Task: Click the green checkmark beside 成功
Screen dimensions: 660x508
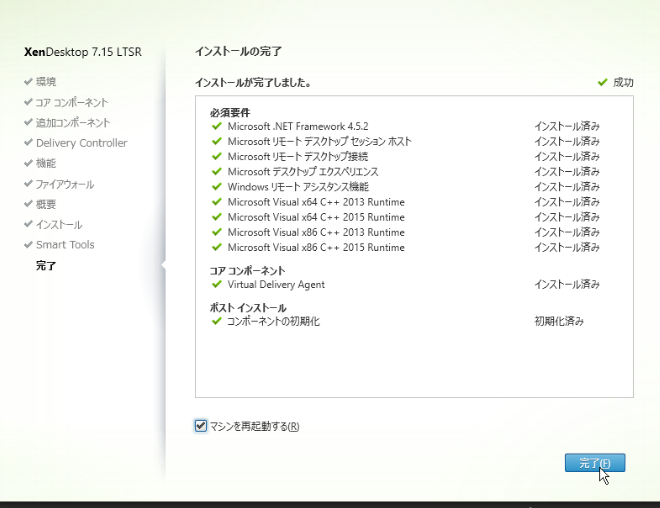Action: 602,82
